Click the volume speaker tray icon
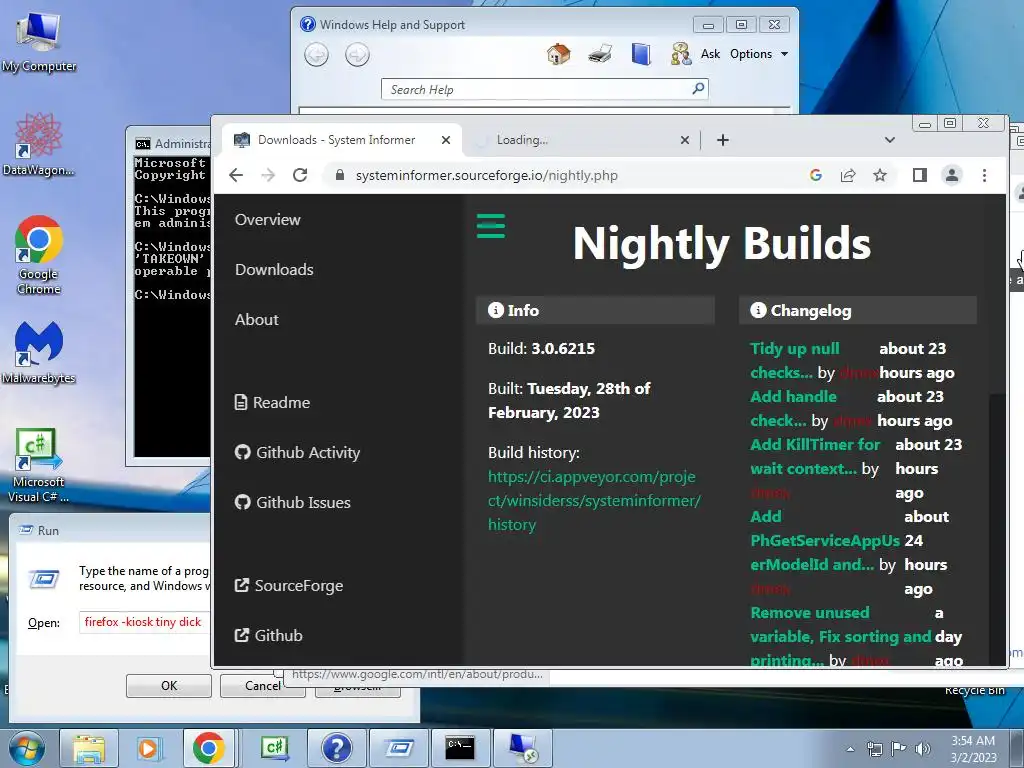Screen dimensions: 1024x768 (923, 749)
